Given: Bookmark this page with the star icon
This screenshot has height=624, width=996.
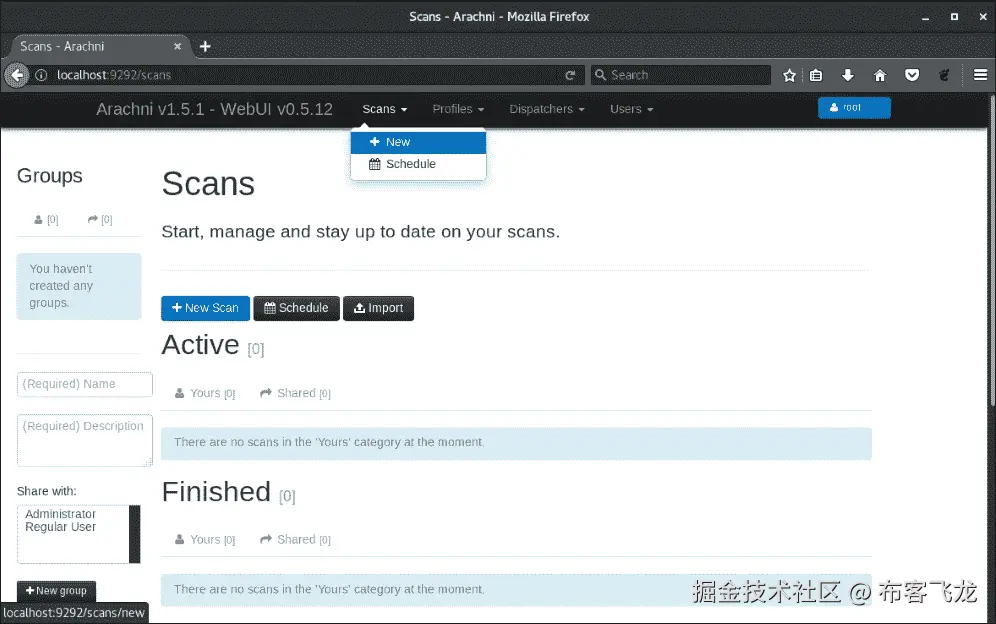Looking at the screenshot, I should pos(789,76).
